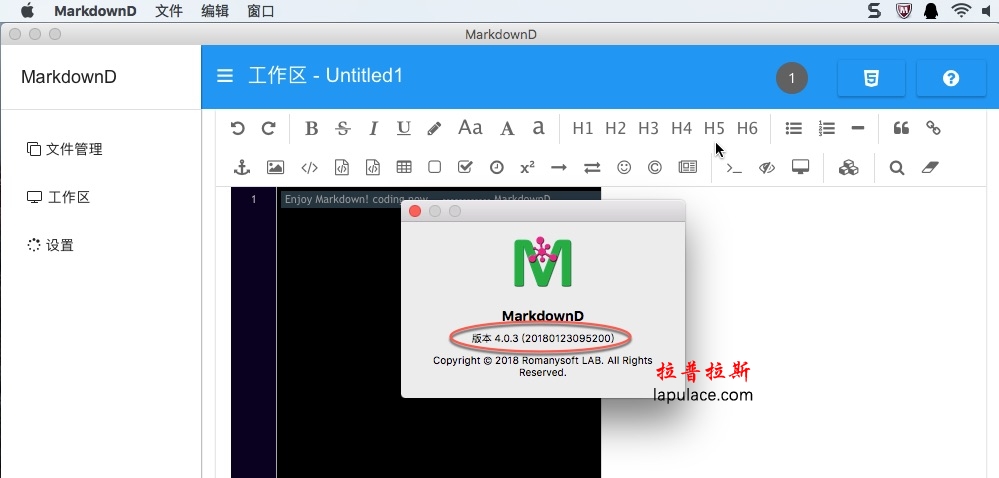Insert a checked task box

[465, 167]
